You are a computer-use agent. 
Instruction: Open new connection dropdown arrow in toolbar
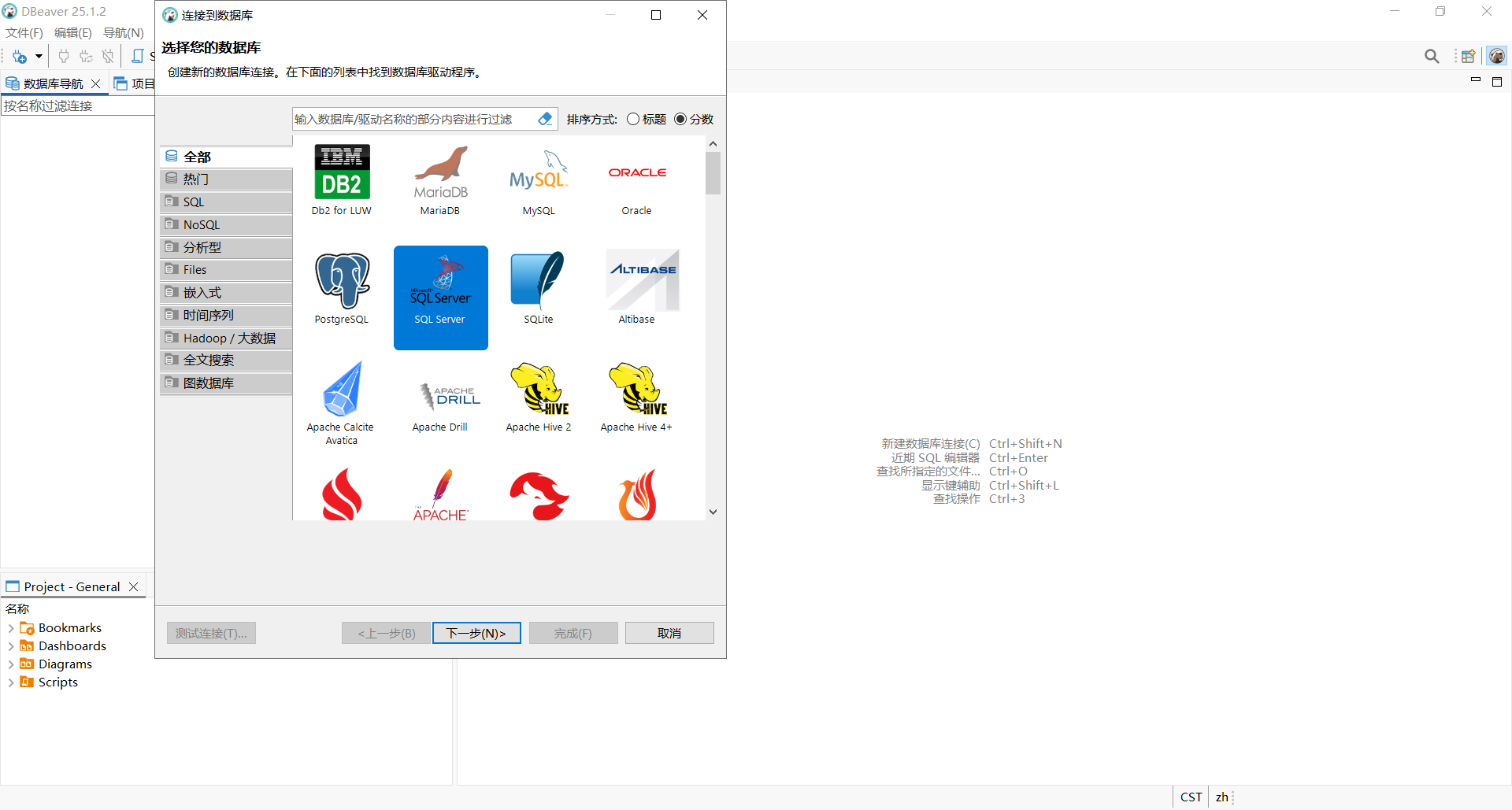tap(39, 56)
